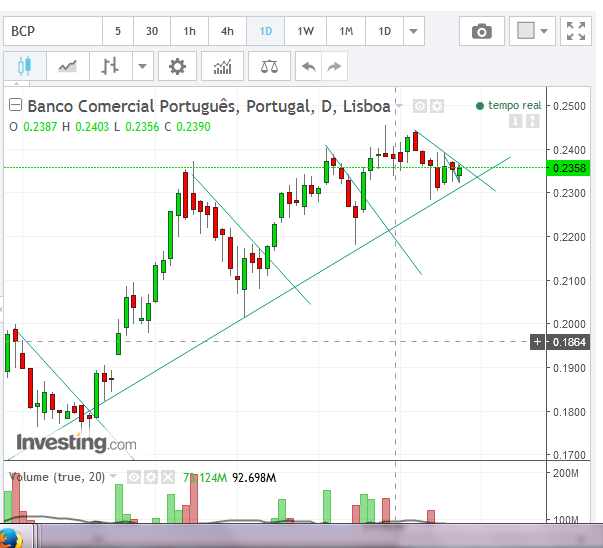Viewport: 603px width, 548px height.
Task: Expand the Volume indicator dropdown arrow
Action: pos(113,476)
